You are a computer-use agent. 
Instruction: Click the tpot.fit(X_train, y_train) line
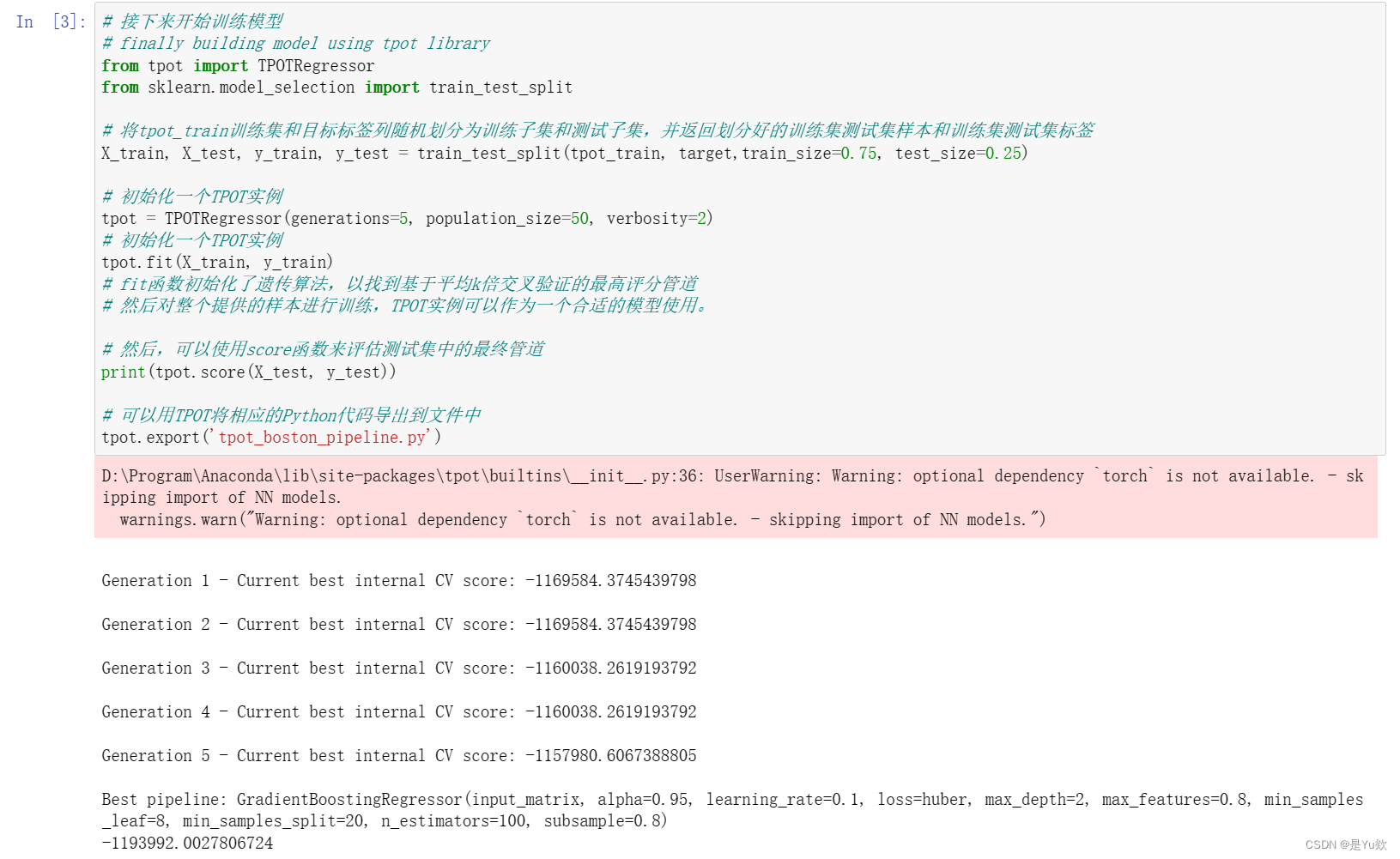point(217,263)
